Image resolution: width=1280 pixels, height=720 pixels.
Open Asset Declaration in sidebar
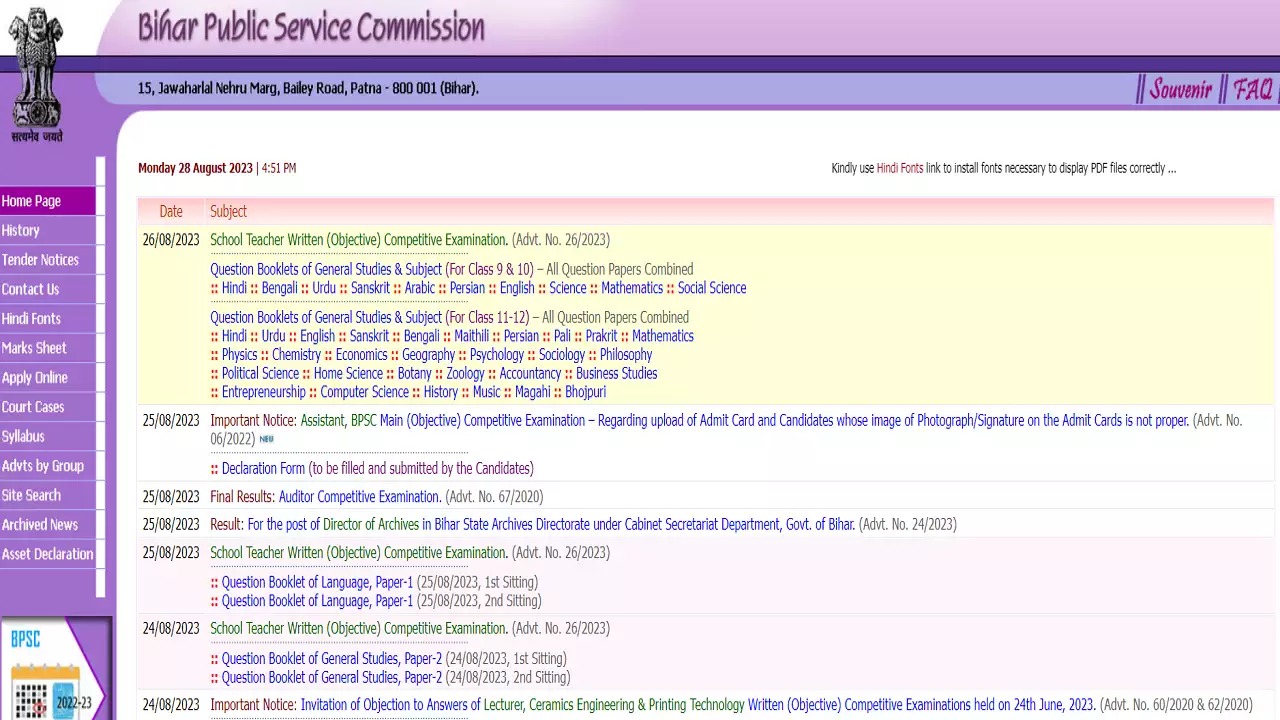pyautogui.click(x=48, y=554)
